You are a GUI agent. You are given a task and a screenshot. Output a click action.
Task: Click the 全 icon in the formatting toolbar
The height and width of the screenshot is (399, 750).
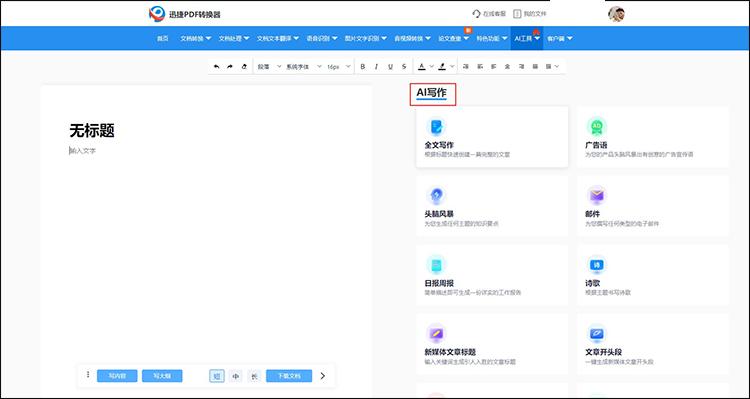tap(507, 66)
